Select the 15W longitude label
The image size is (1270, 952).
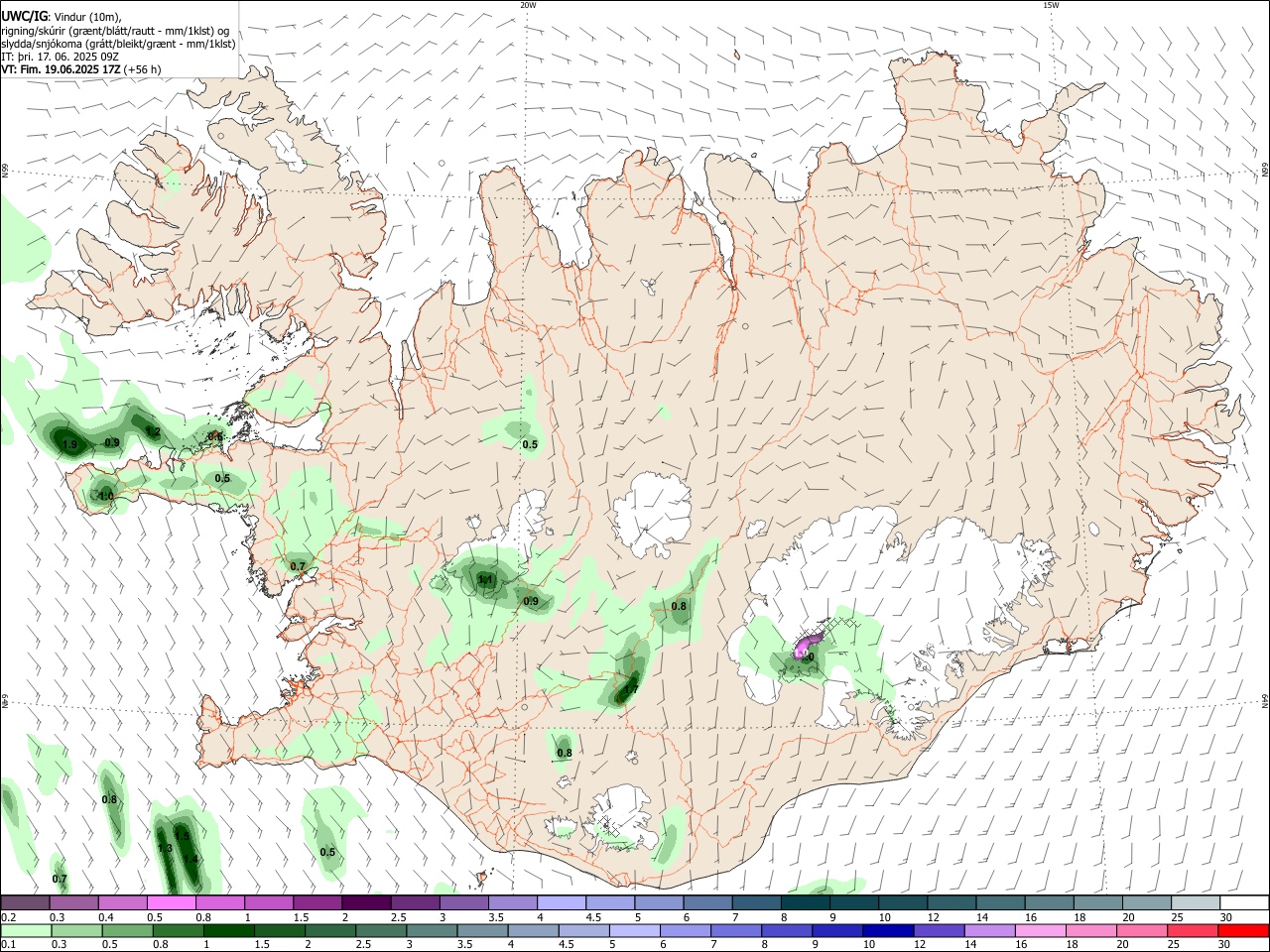pyautogui.click(x=1051, y=5)
